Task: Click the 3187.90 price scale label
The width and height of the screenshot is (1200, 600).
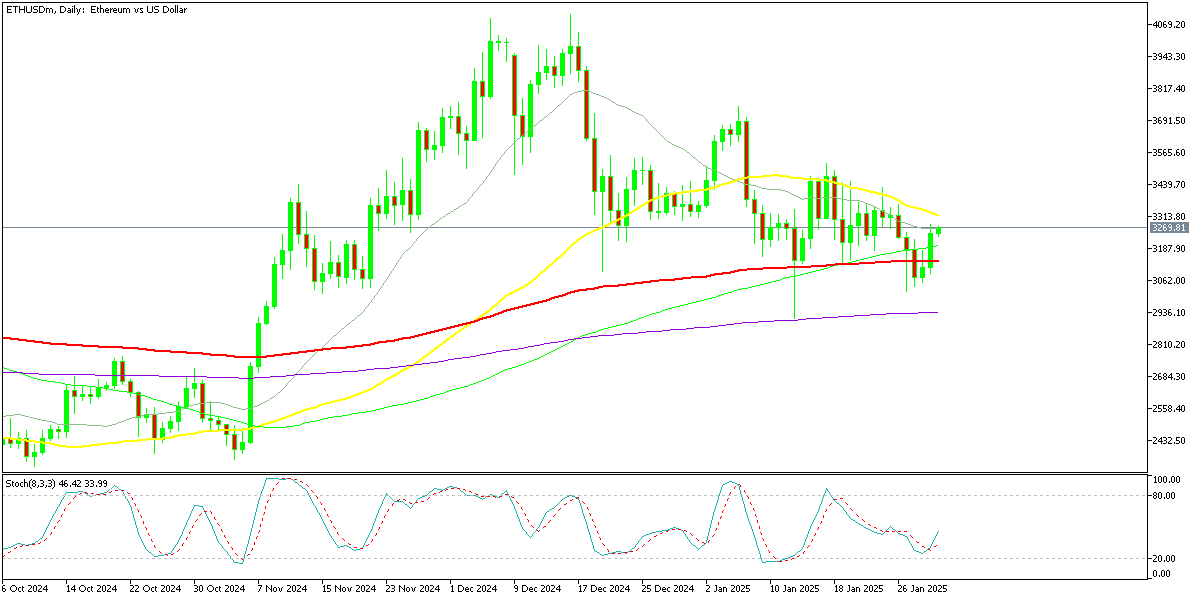Action: [1168, 248]
